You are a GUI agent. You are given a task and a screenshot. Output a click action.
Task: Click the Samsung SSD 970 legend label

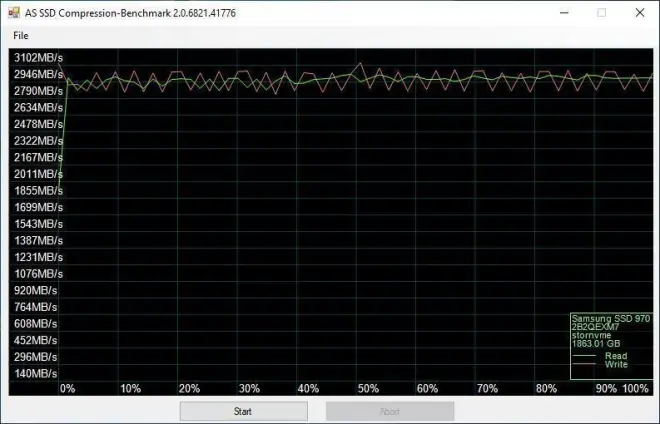(611, 319)
